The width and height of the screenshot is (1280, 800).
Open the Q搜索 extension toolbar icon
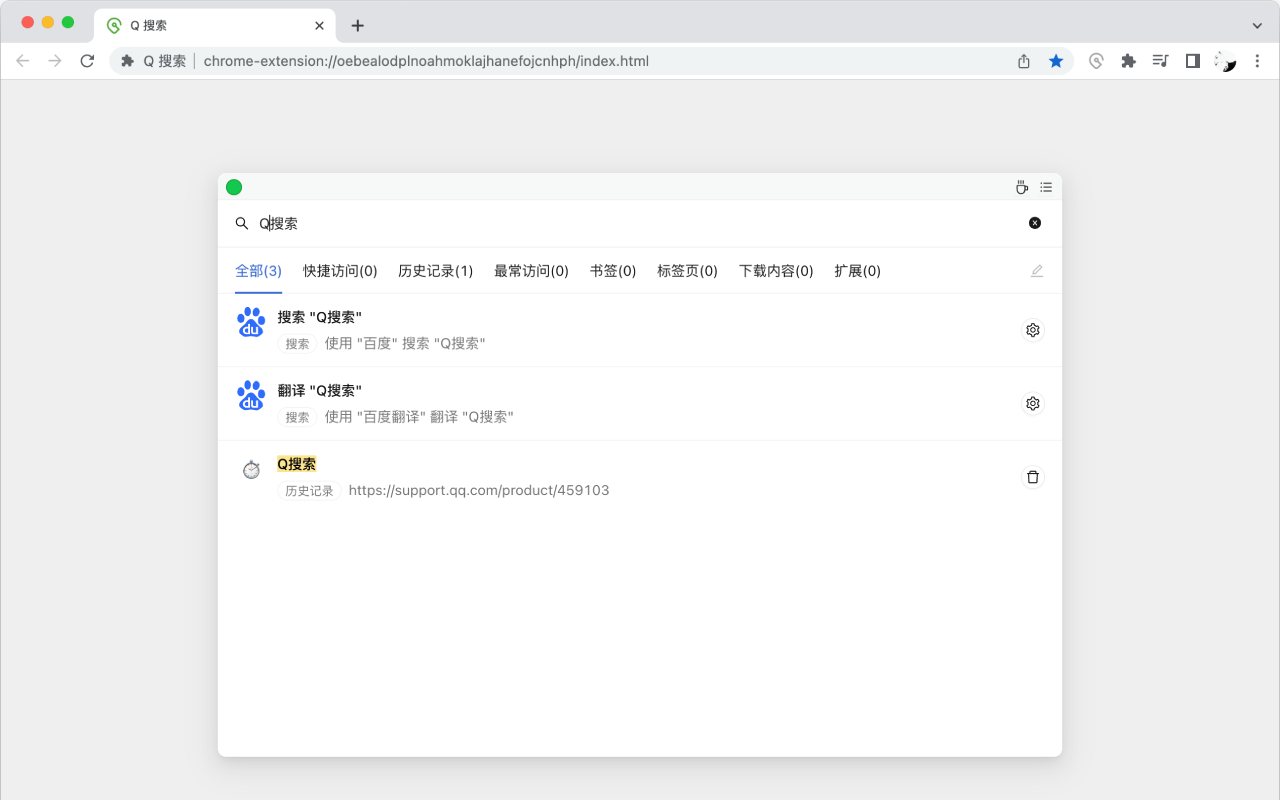[1097, 61]
